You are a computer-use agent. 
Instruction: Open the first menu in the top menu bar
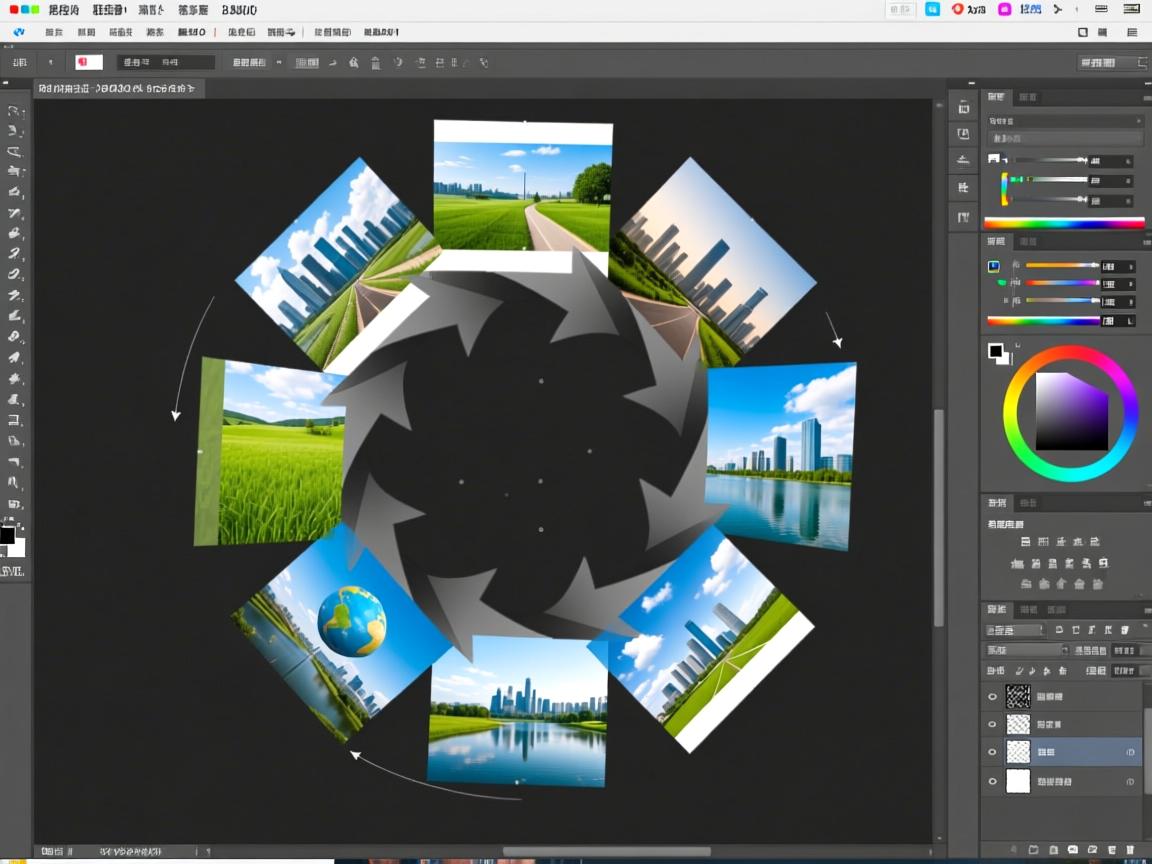click(64, 10)
